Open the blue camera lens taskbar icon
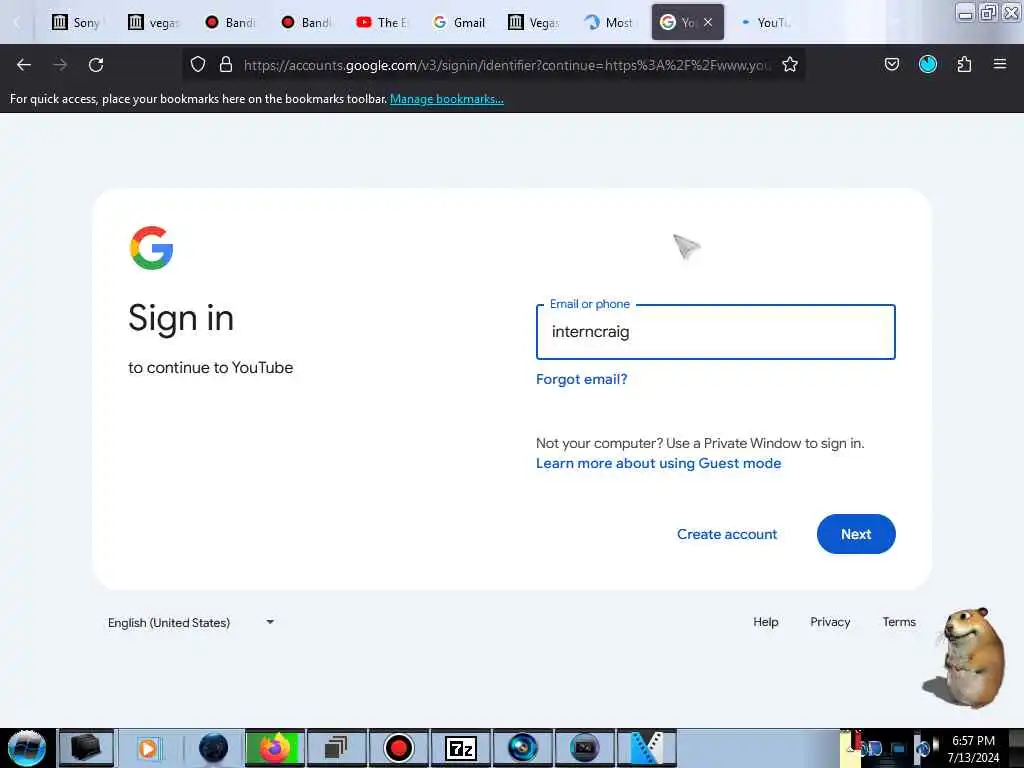The image size is (1024, 768). point(522,748)
